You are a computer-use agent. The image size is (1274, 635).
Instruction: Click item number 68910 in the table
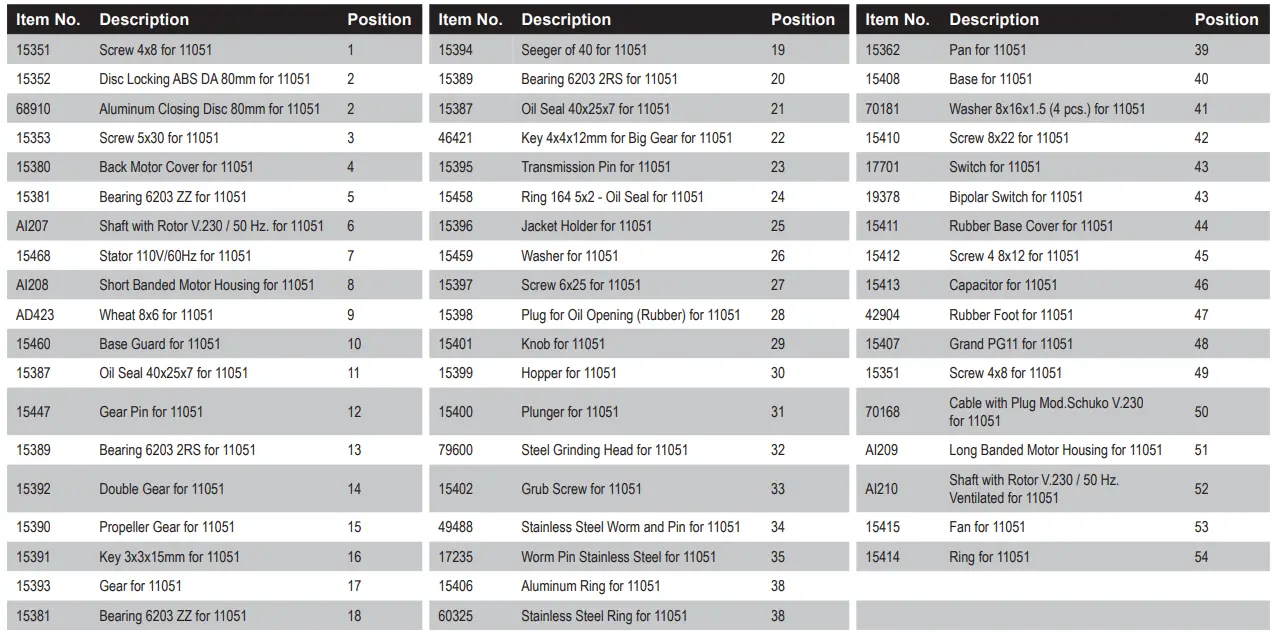[32, 108]
